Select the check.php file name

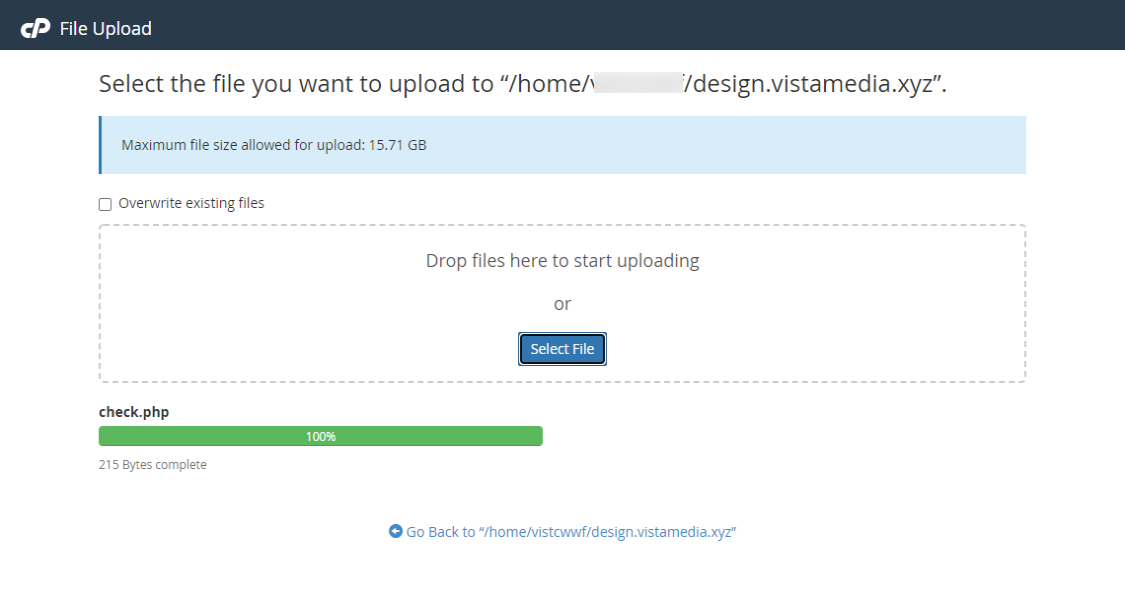click(x=134, y=412)
